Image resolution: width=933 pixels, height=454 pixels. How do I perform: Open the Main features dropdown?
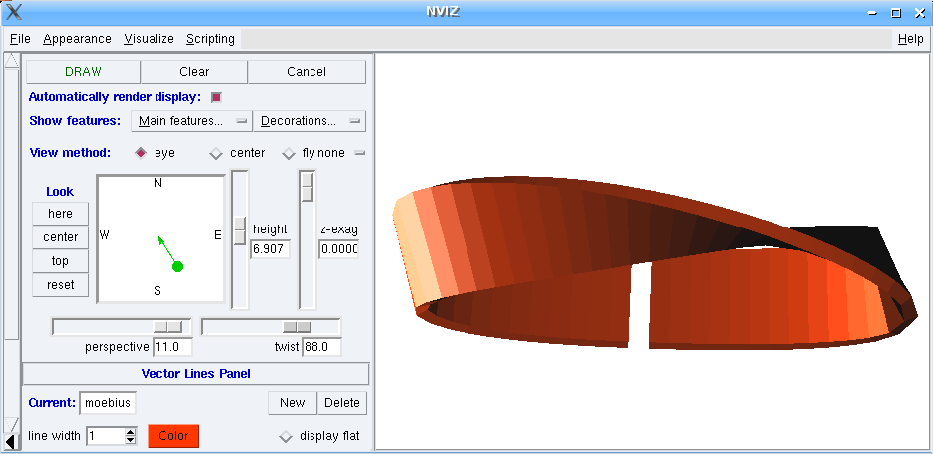click(192, 121)
